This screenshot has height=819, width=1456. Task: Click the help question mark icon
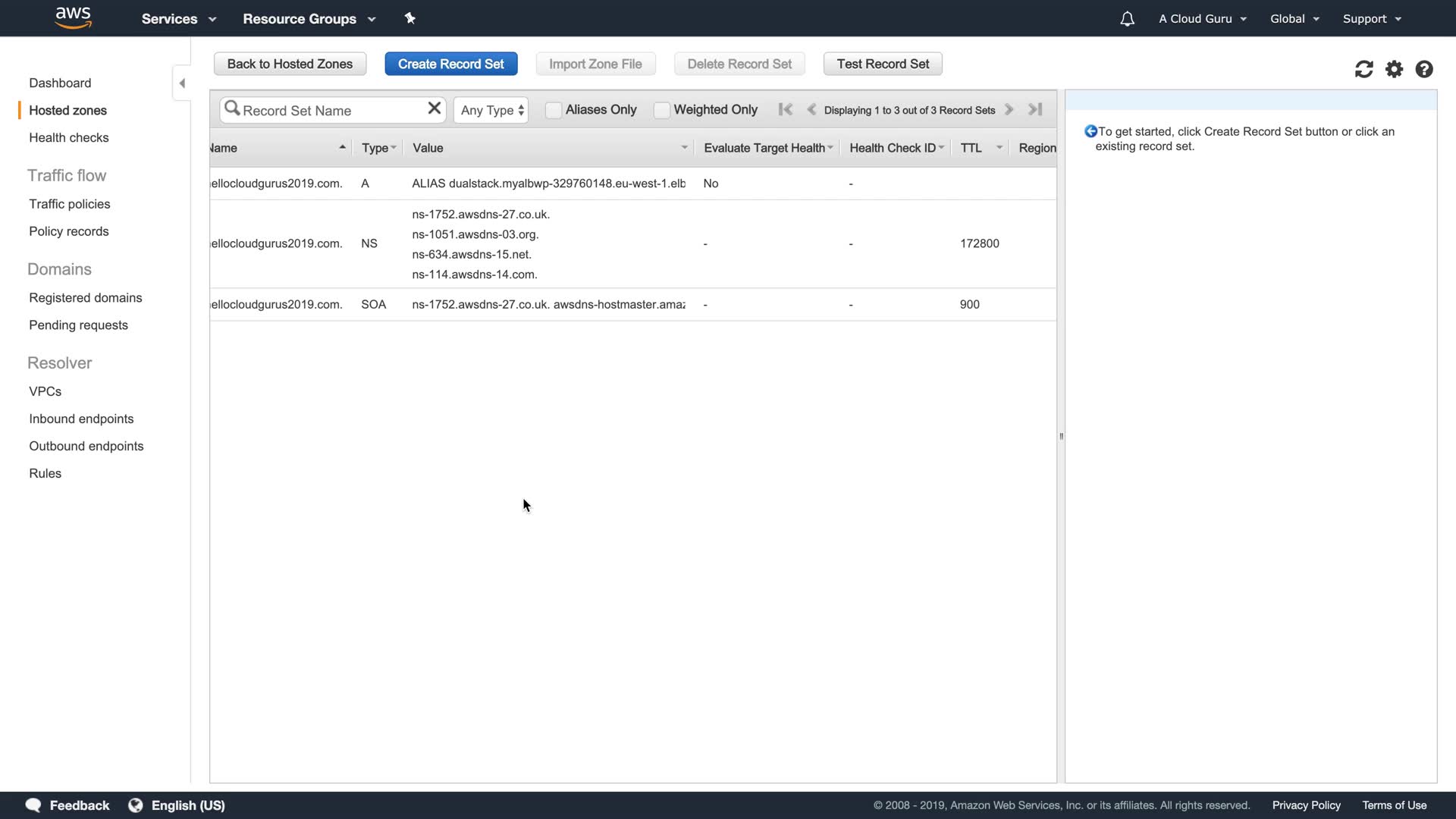1423,70
